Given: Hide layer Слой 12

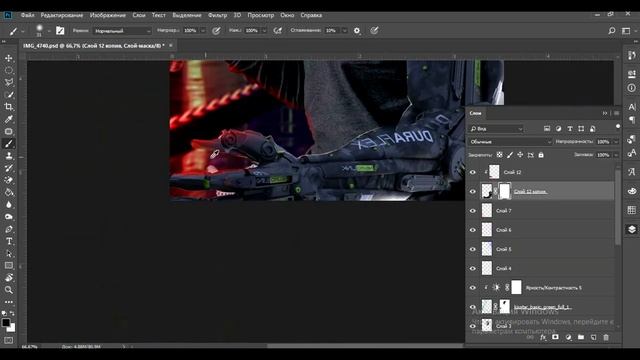Looking at the screenshot, I should click(x=473, y=172).
